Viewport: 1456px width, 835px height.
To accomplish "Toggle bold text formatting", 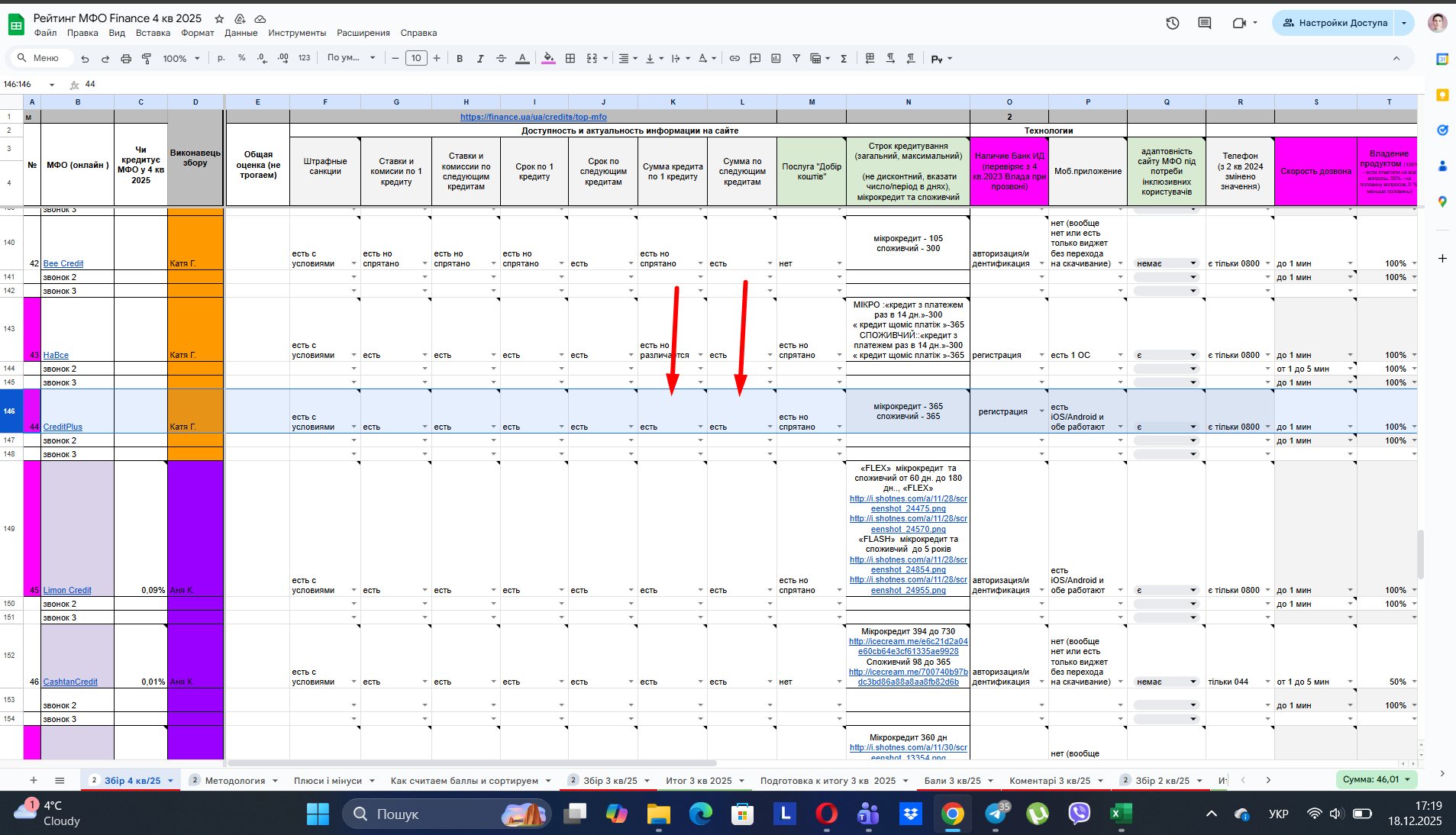I will click(460, 59).
